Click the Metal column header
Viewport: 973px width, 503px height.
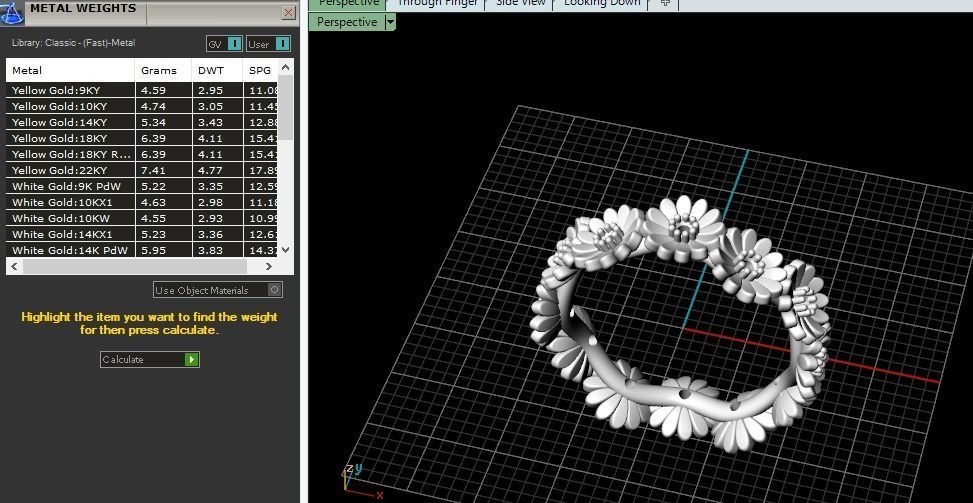(x=70, y=70)
